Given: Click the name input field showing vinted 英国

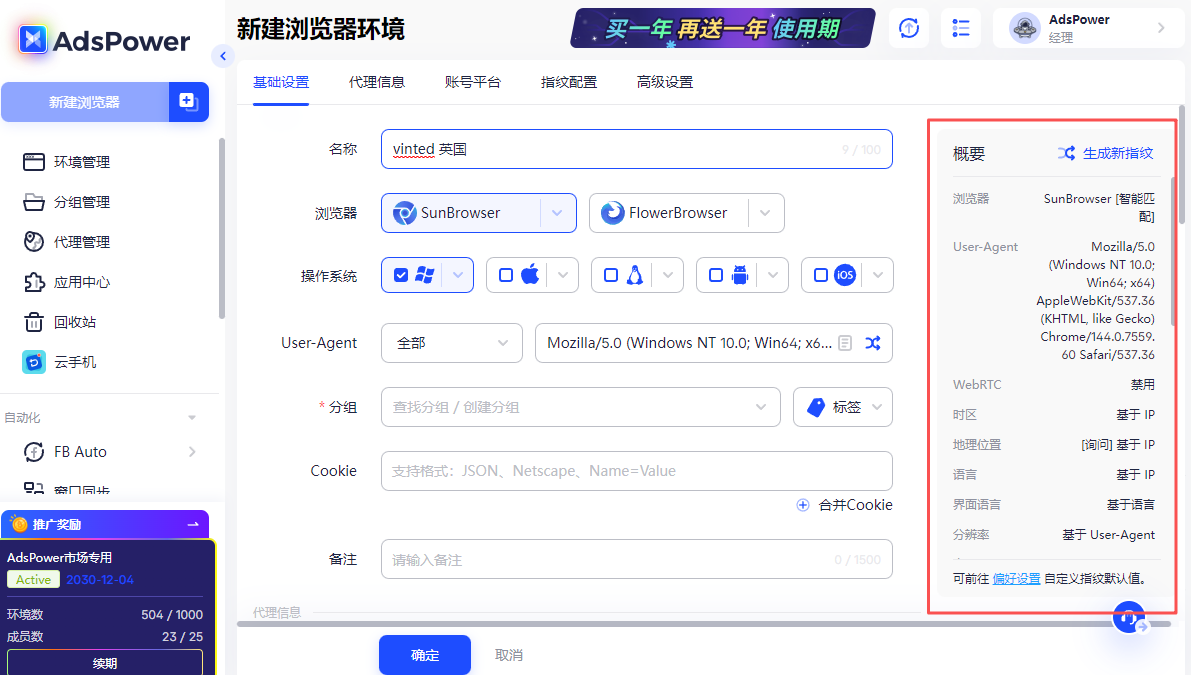Looking at the screenshot, I should (600, 148).
